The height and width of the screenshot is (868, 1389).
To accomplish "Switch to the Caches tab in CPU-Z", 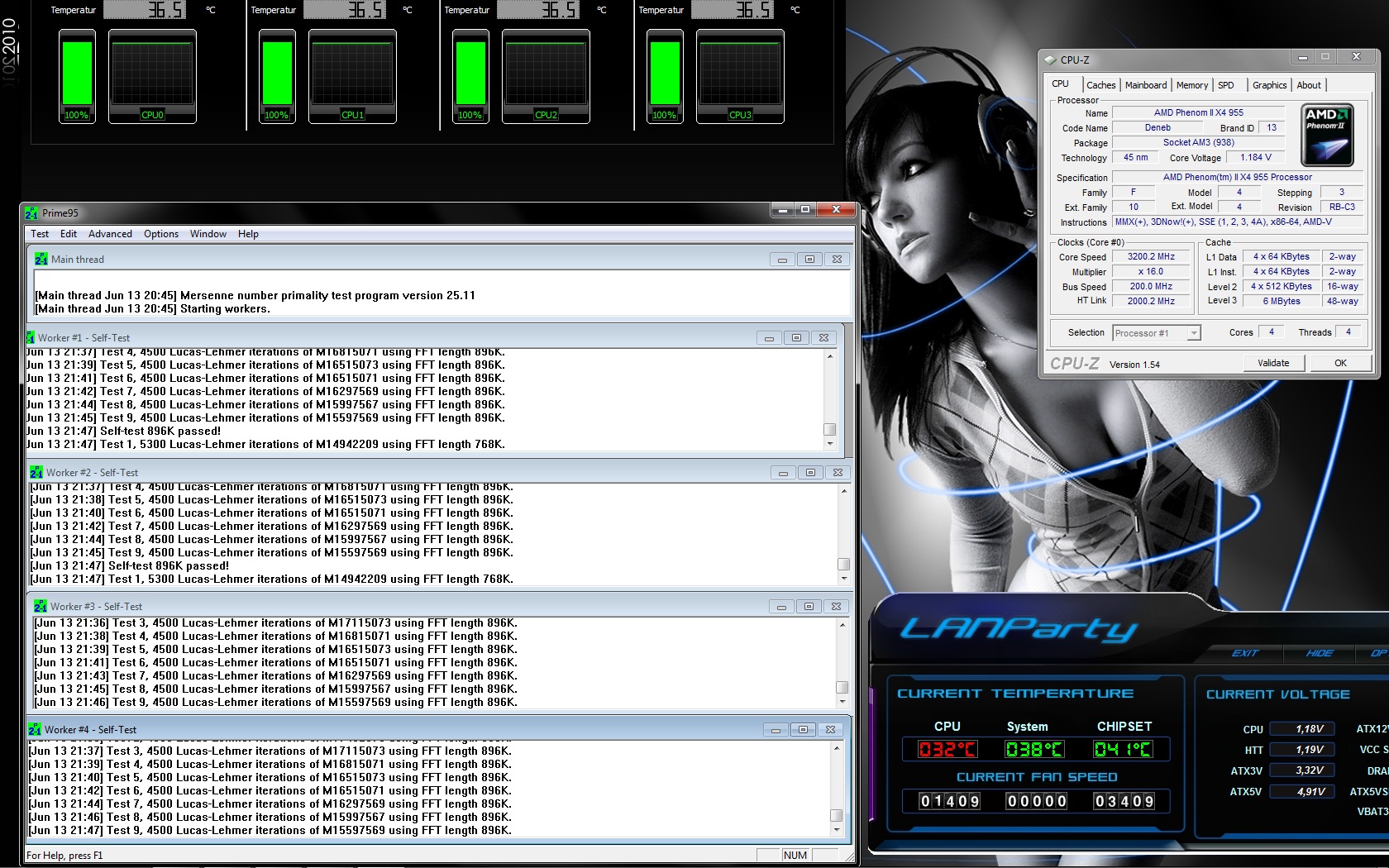I will 1101,85.
